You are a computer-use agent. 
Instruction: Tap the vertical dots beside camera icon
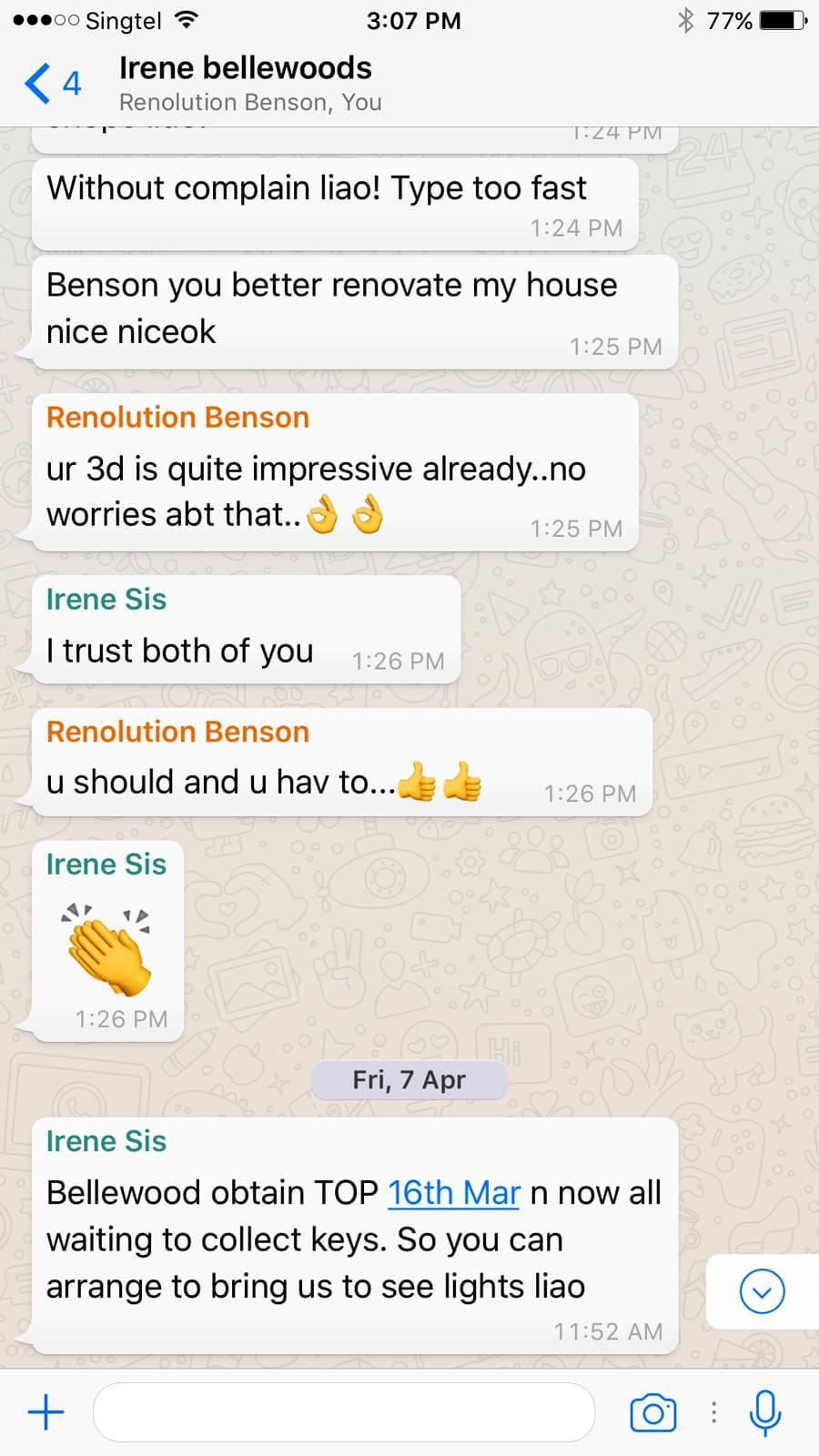(713, 1412)
